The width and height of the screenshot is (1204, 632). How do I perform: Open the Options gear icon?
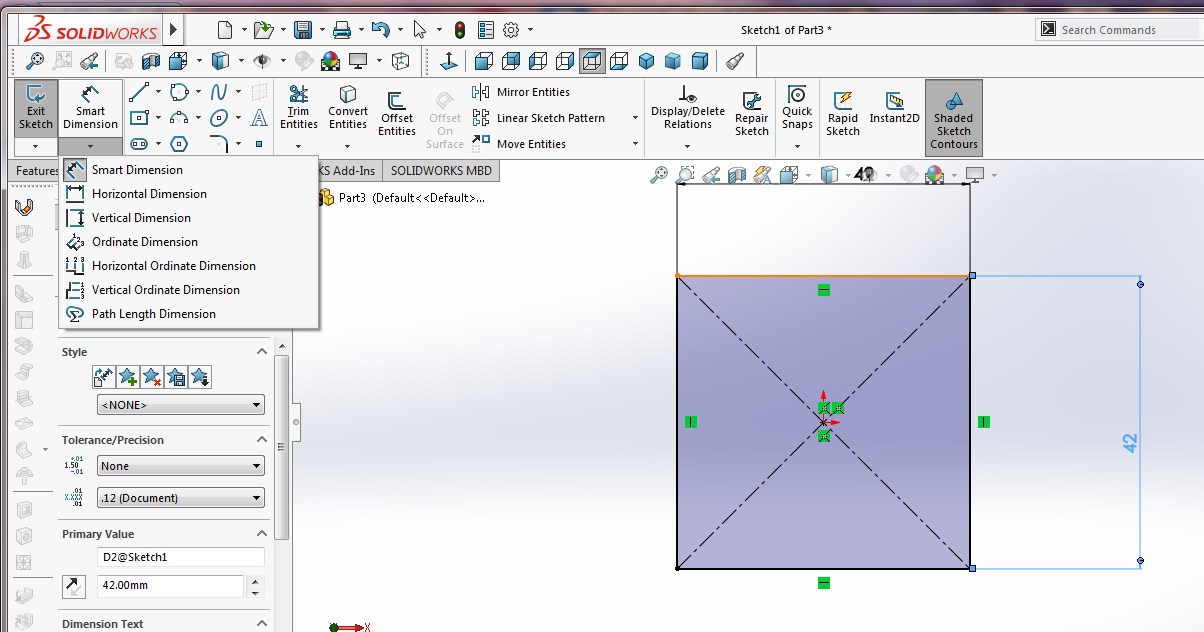click(x=511, y=29)
